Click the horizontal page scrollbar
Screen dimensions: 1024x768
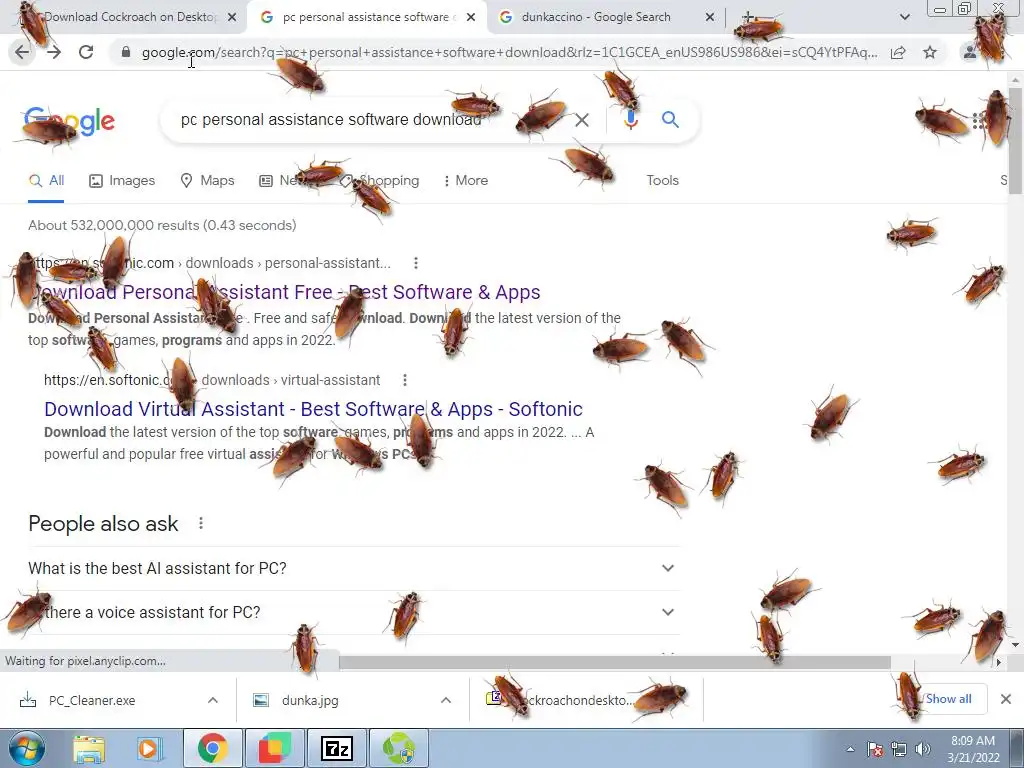coord(614,662)
